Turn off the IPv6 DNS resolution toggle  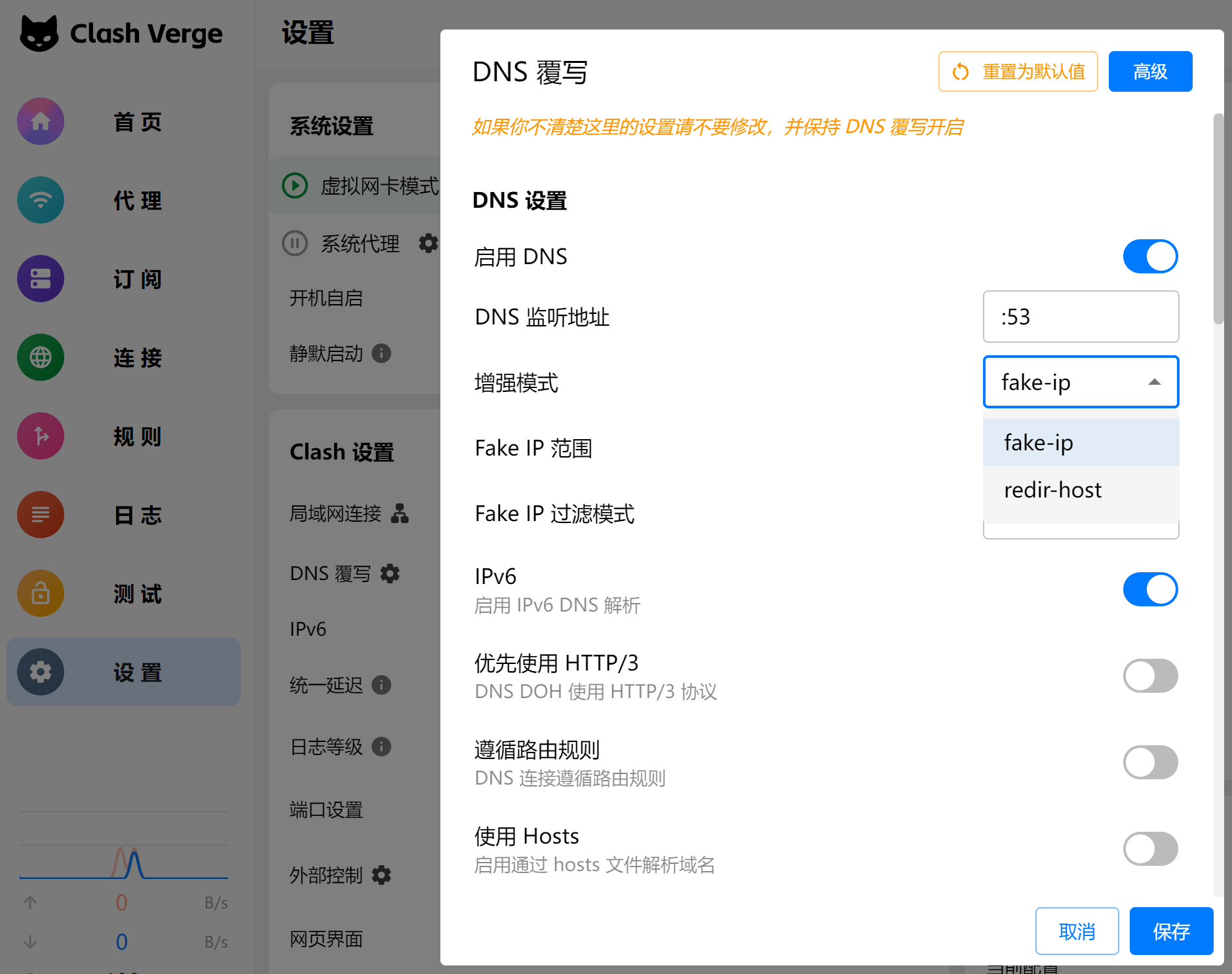click(1150, 589)
